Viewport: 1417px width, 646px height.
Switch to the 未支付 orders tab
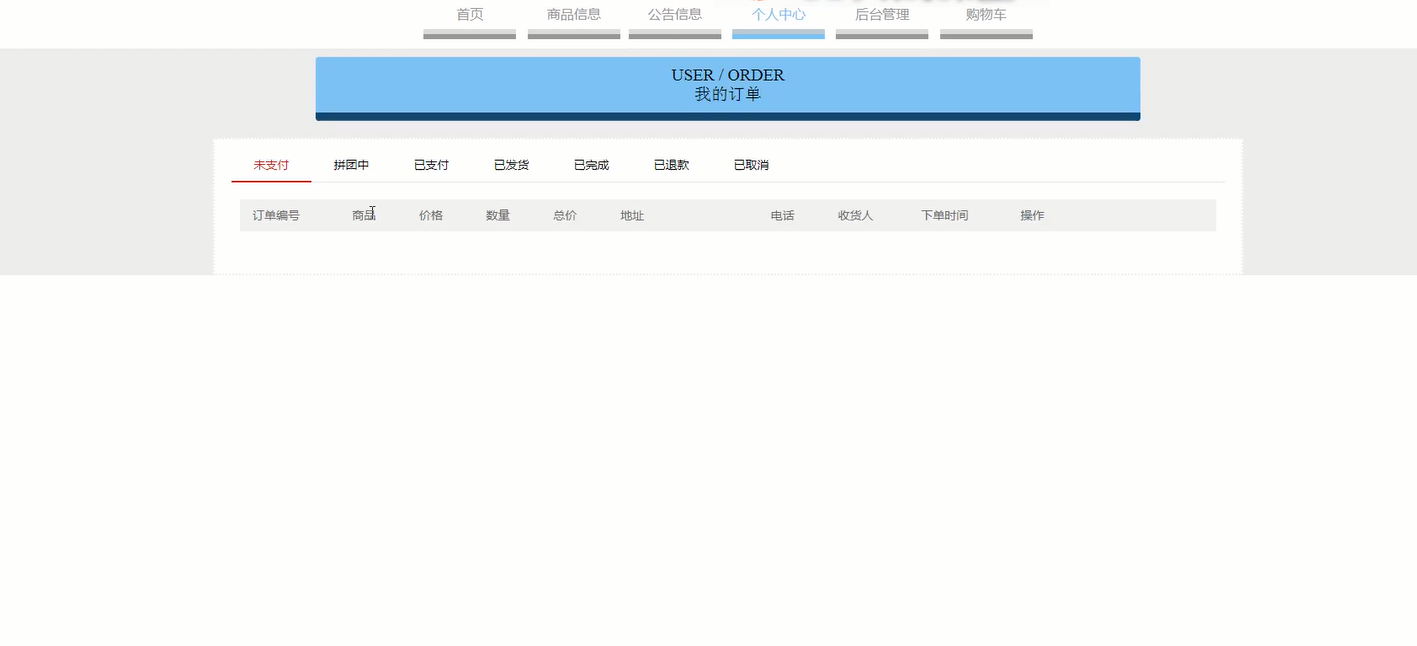[271, 165]
